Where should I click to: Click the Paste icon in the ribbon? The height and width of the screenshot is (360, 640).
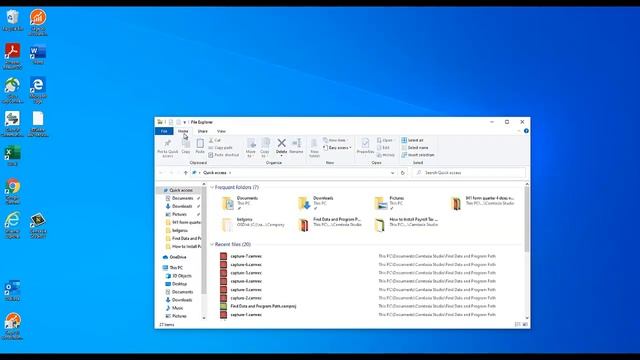tap(200, 146)
